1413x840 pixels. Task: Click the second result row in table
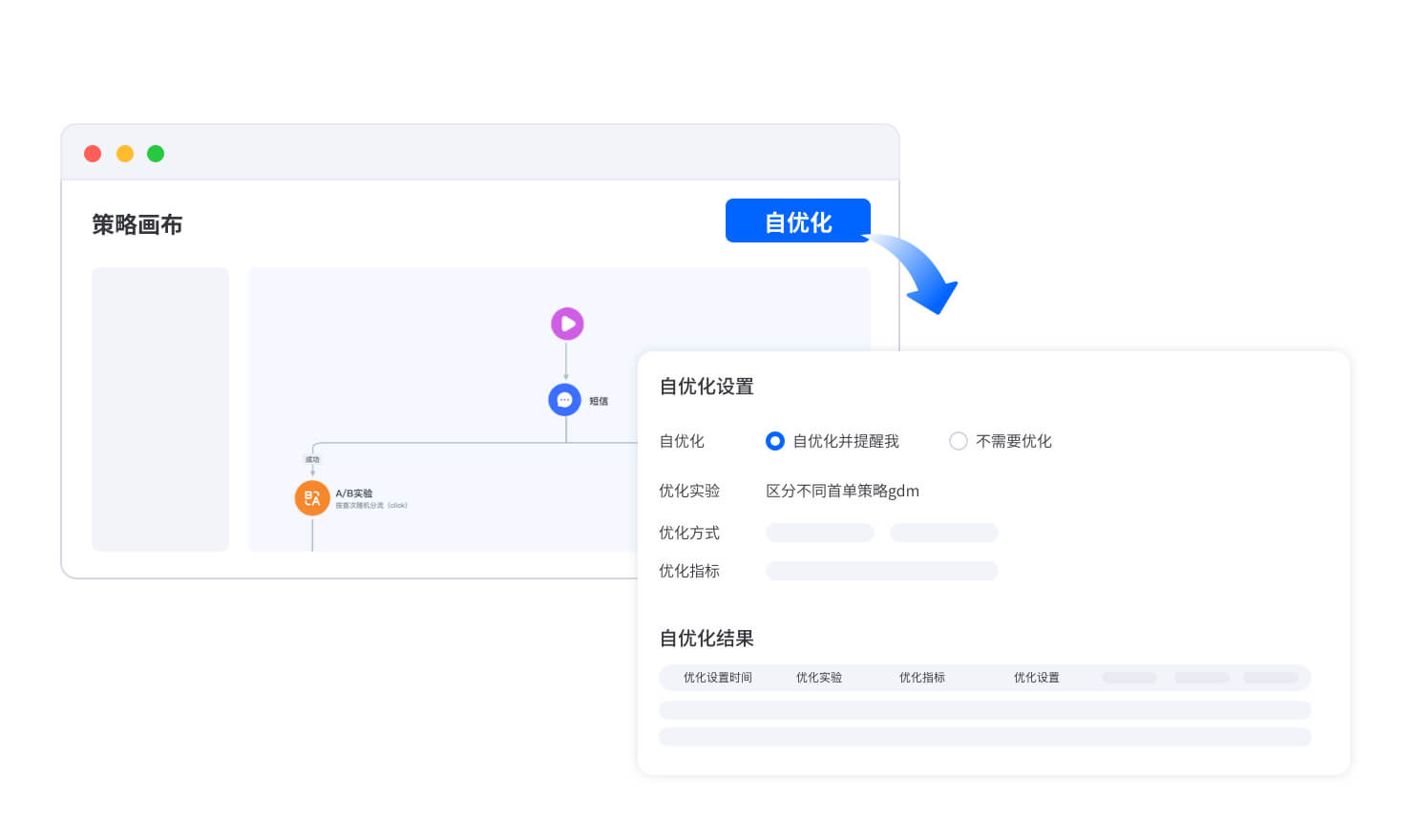[x=984, y=737]
